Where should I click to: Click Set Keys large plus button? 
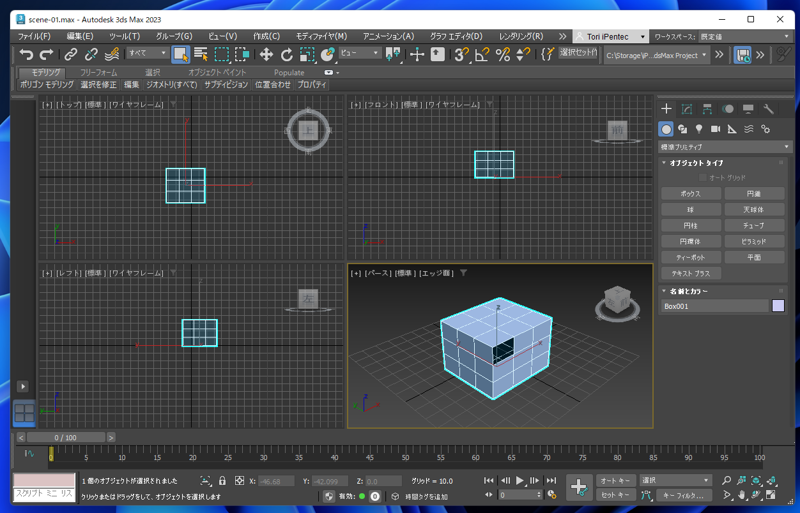(x=579, y=487)
